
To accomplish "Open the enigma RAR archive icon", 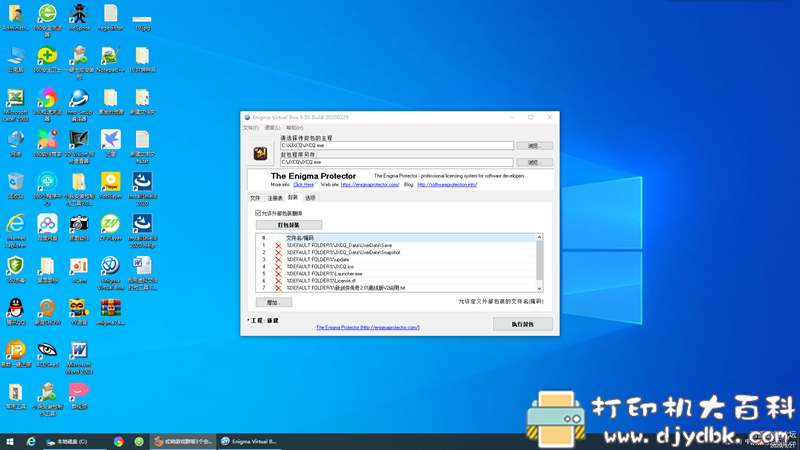I will point(111,312).
